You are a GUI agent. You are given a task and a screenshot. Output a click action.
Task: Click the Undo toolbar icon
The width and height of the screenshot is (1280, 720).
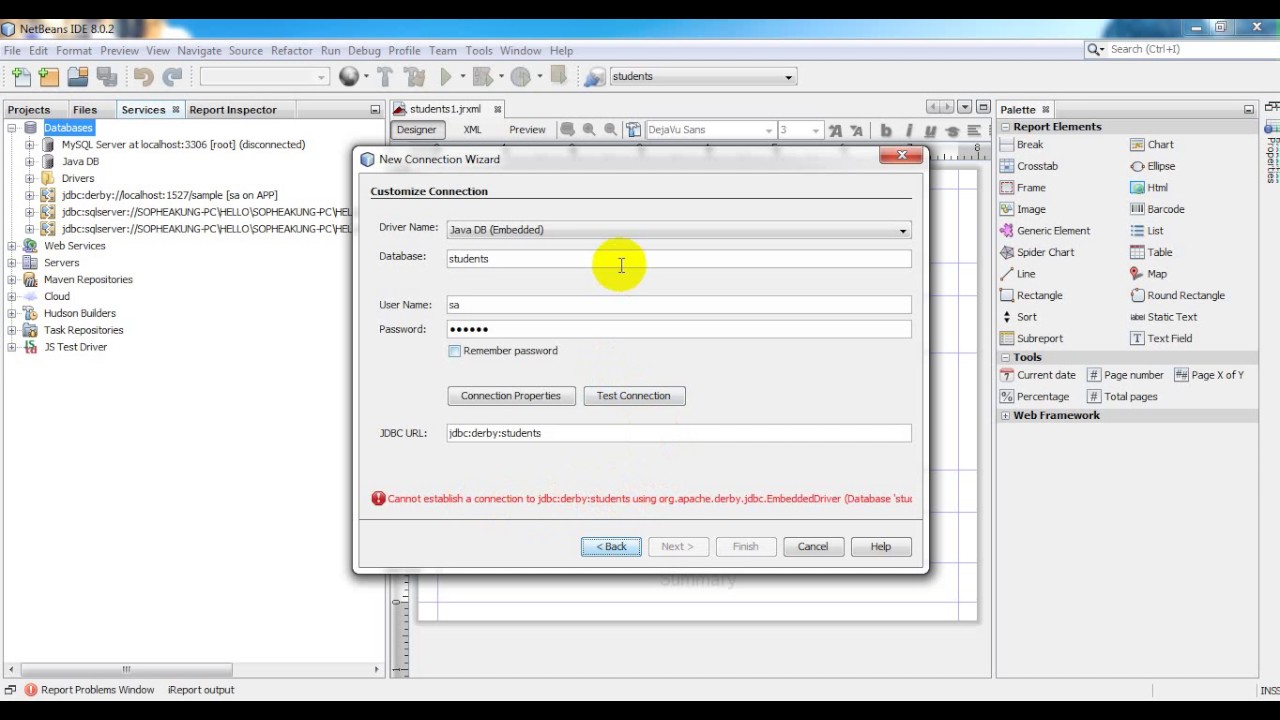(143, 77)
